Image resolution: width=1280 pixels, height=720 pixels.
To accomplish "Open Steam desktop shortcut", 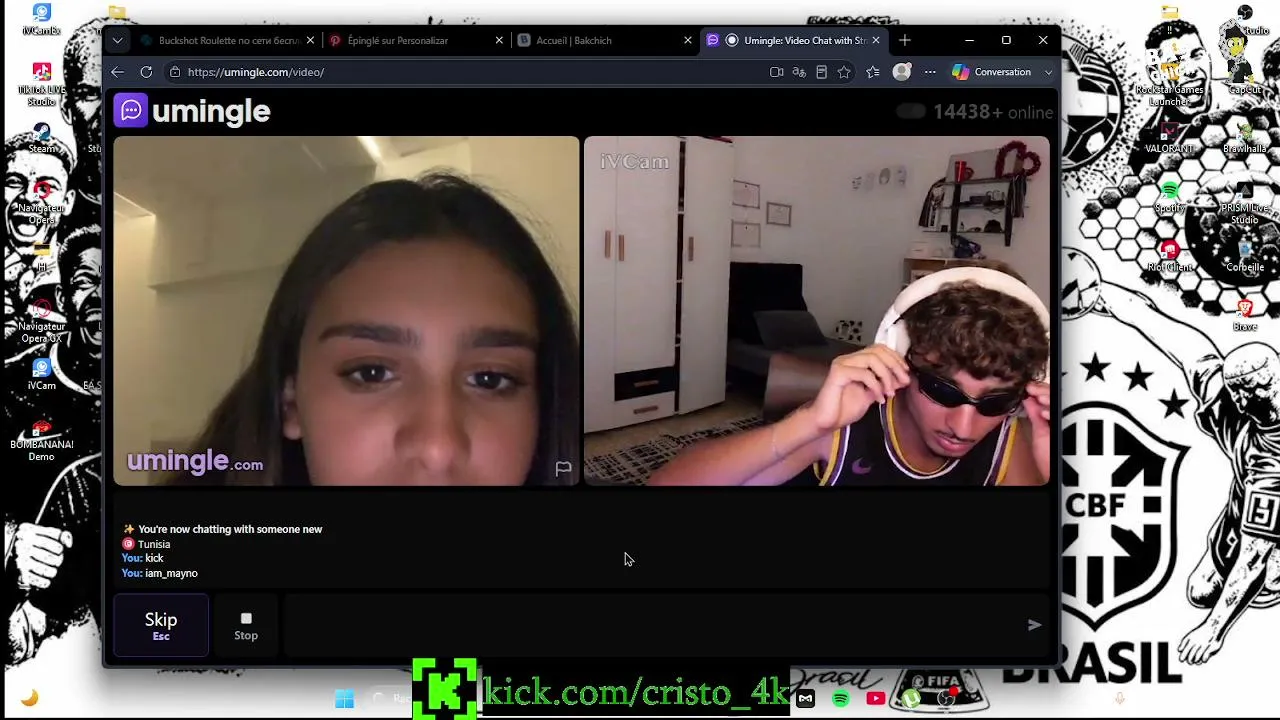I will 42,138.
